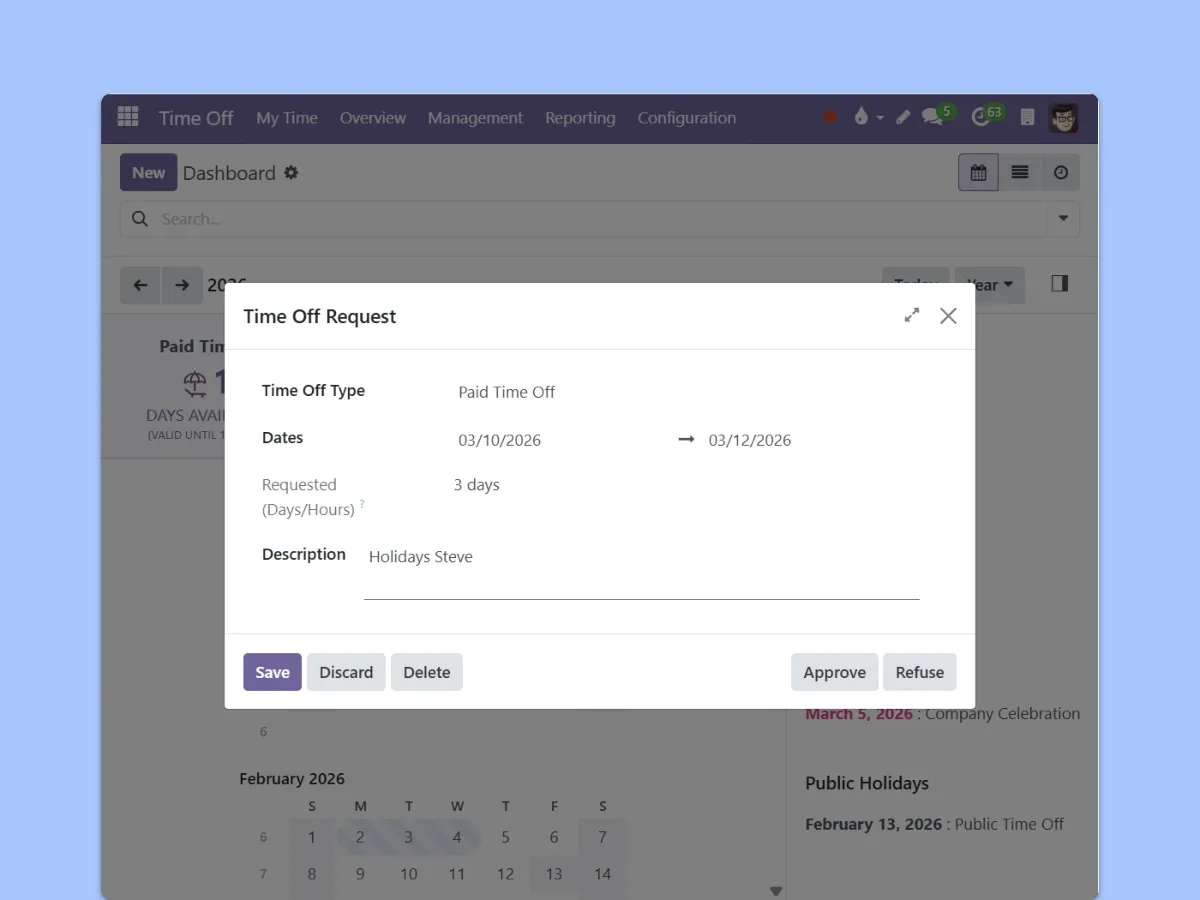Switch to the list view icon

pos(1020,173)
